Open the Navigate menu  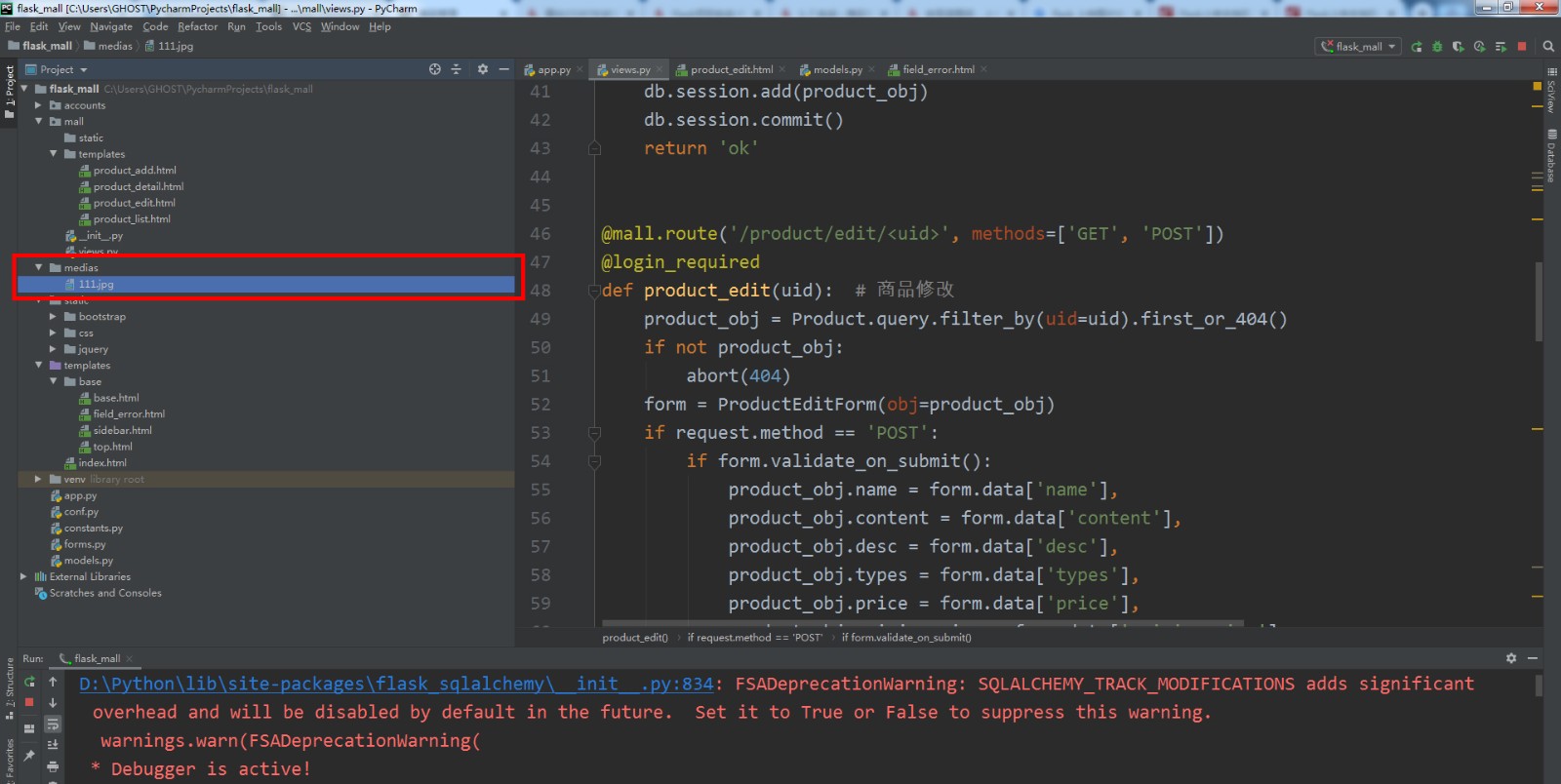coord(111,26)
